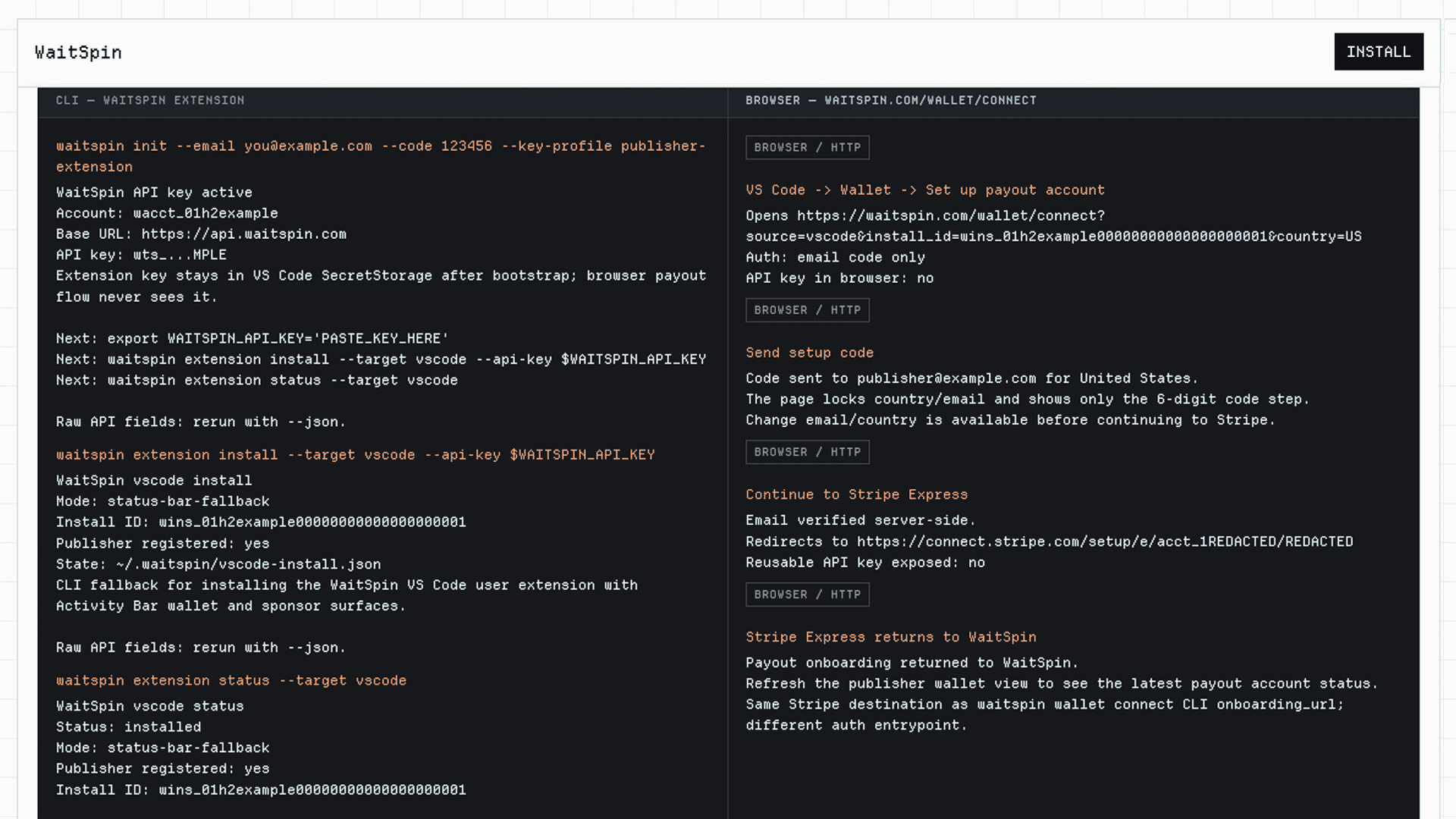Click the export WAITSPIN_API_KEY line

tap(253, 338)
